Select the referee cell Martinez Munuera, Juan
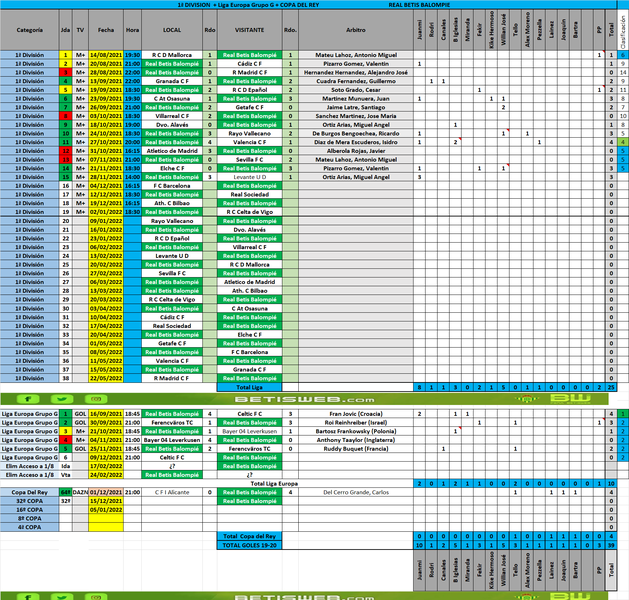The height and width of the screenshot is (600, 629). (x=356, y=99)
